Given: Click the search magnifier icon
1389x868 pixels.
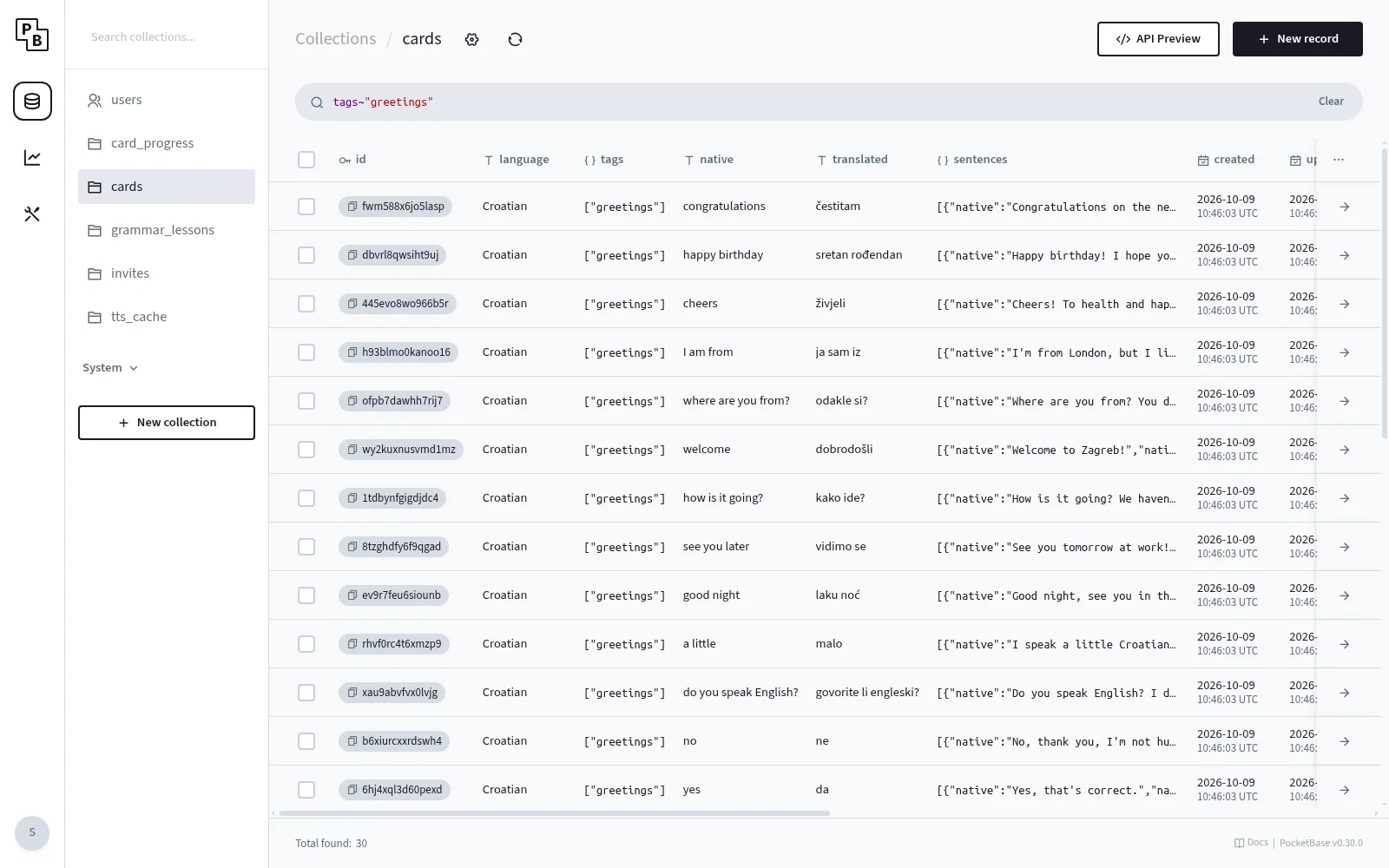Looking at the screenshot, I should coord(317,102).
